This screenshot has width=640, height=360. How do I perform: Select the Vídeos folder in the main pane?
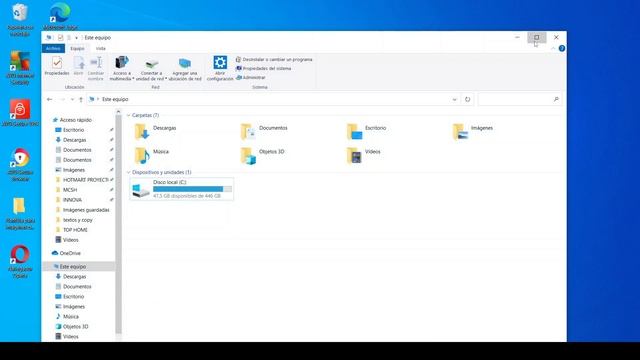363,155
